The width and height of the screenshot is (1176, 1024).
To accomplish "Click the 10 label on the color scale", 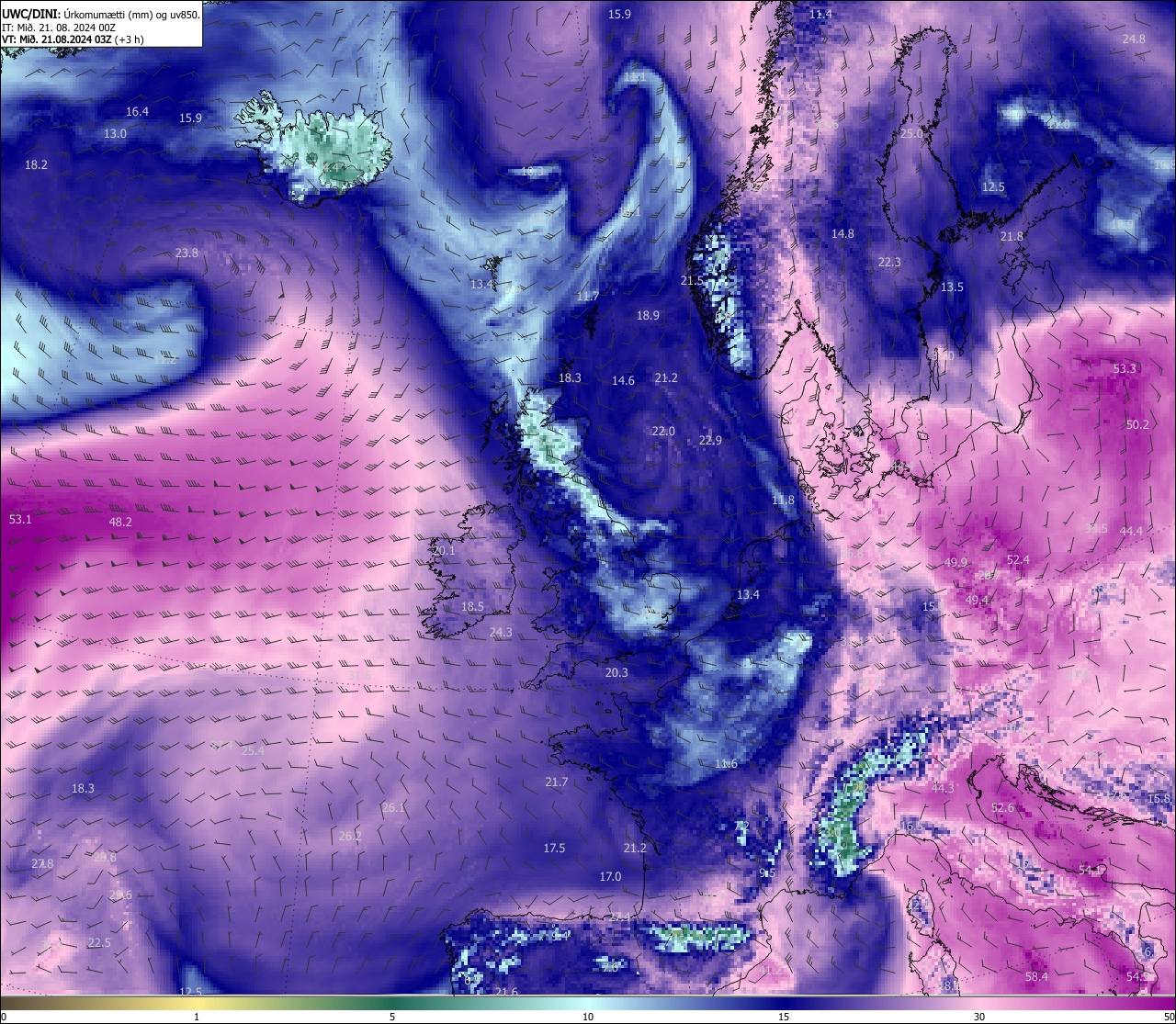I will tap(588, 1017).
